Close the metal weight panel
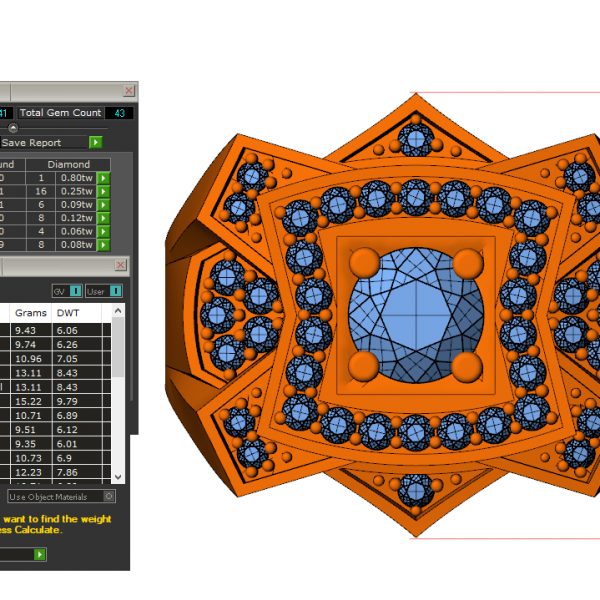This screenshot has height=600, width=600. point(121,265)
